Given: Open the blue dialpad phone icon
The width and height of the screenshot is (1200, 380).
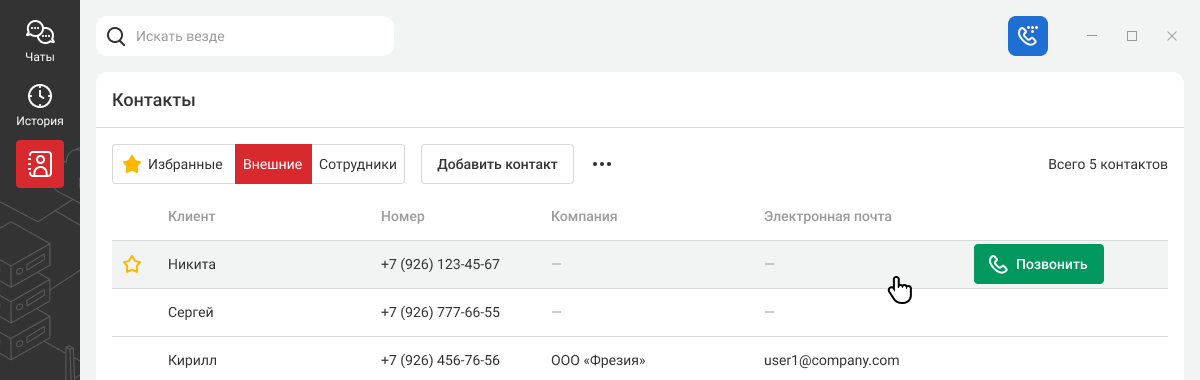Looking at the screenshot, I should [x=1027, y=36].
